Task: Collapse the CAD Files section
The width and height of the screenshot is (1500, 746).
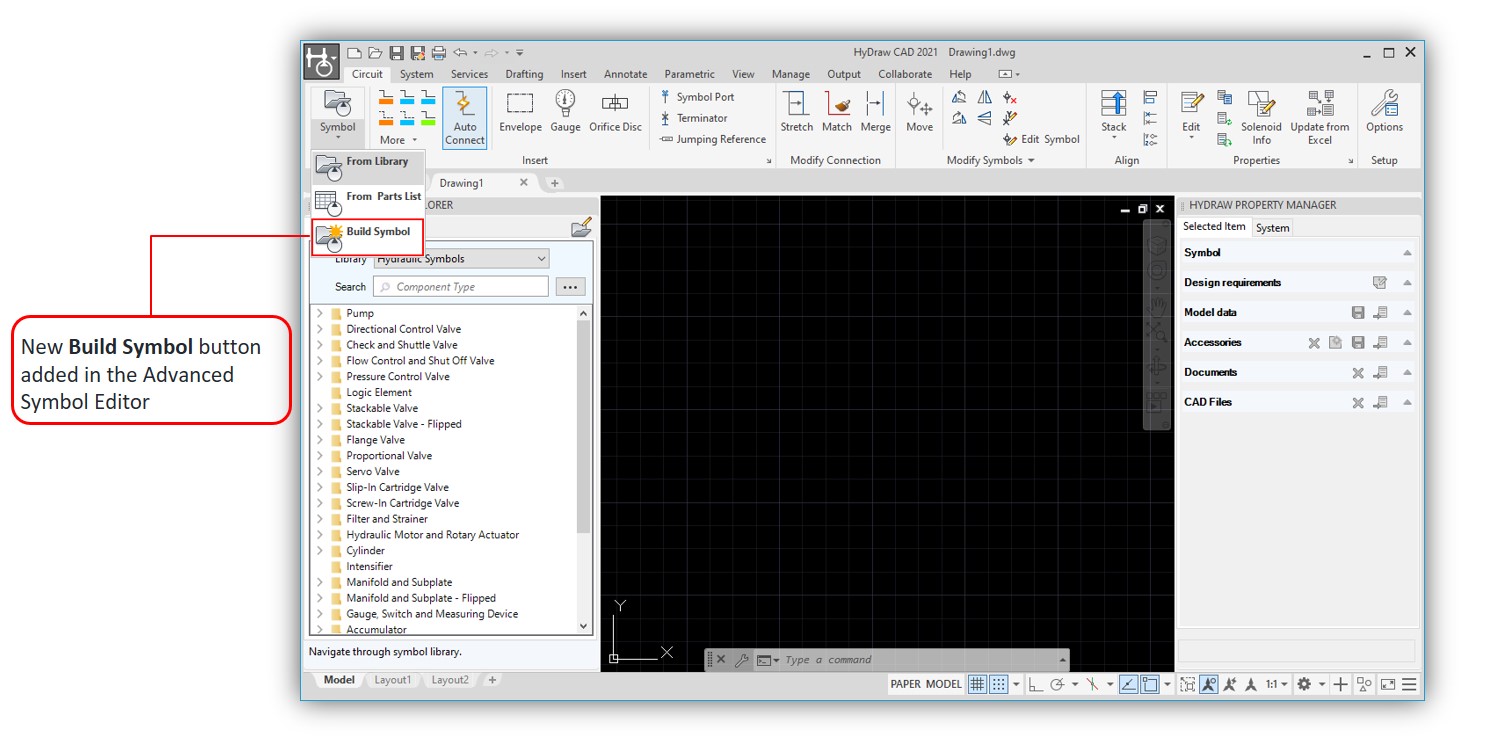Action: 1407,403
